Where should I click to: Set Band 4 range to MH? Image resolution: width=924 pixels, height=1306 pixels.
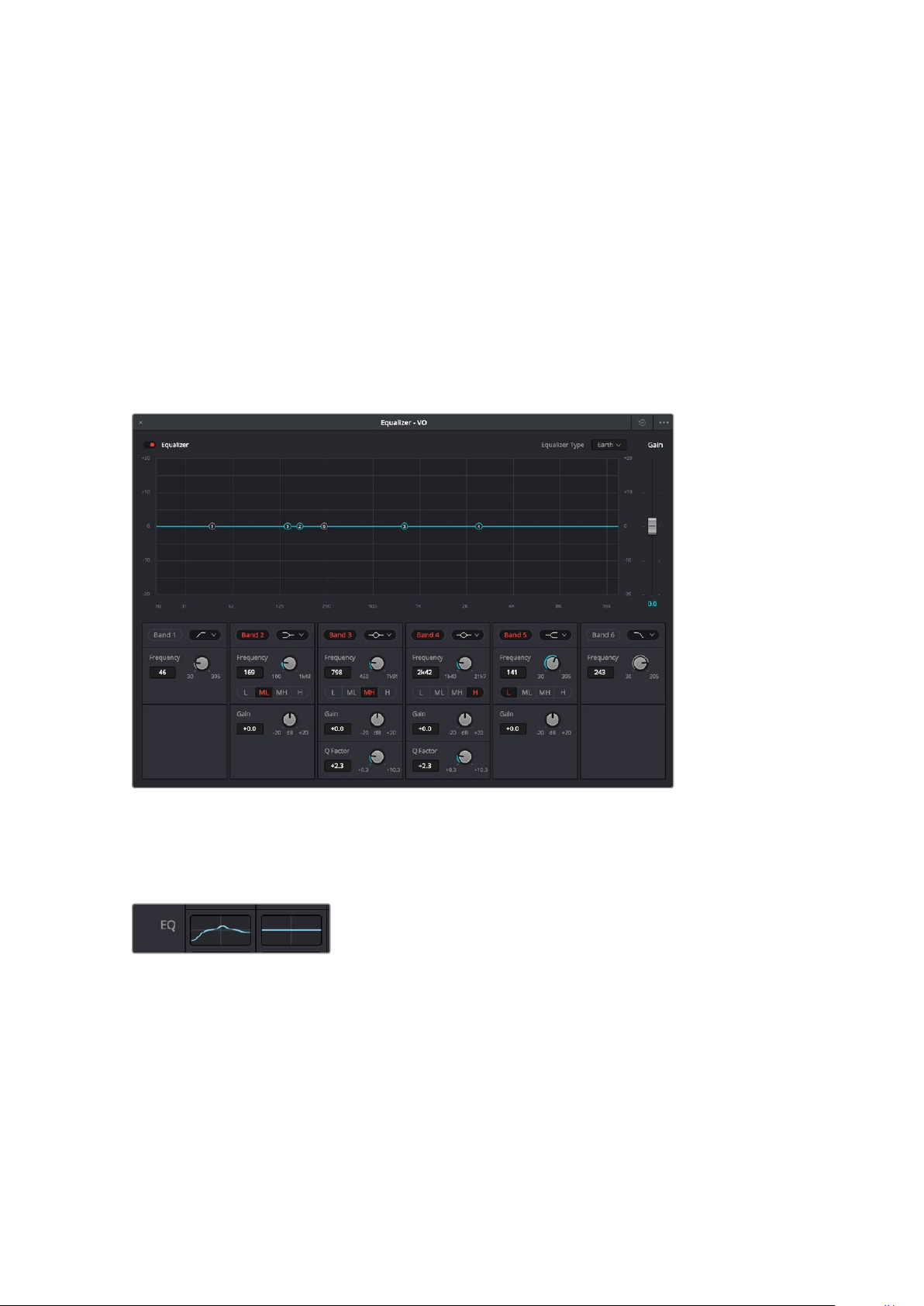pyautogui.click(x=457, y=692)
